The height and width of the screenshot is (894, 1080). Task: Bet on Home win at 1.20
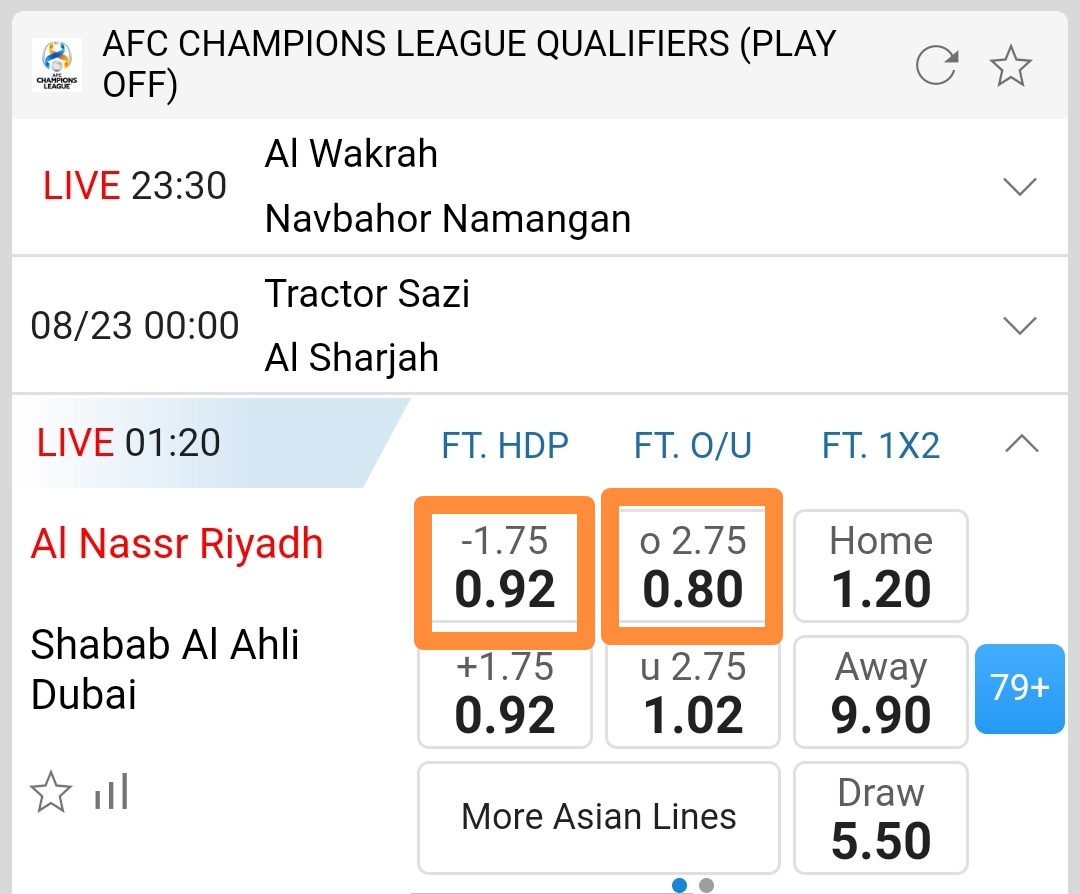tap(880, 566)
